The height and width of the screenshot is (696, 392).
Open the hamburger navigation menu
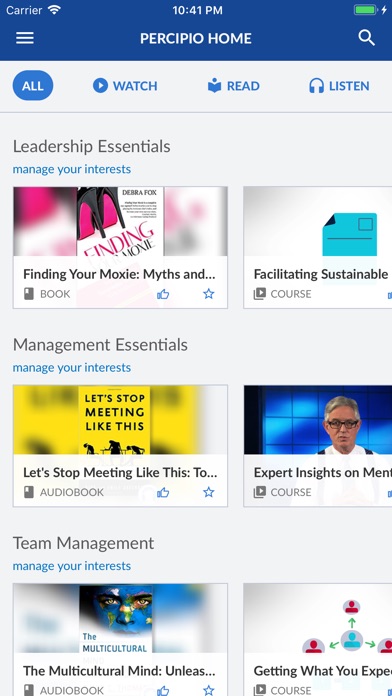pos(25,38)
